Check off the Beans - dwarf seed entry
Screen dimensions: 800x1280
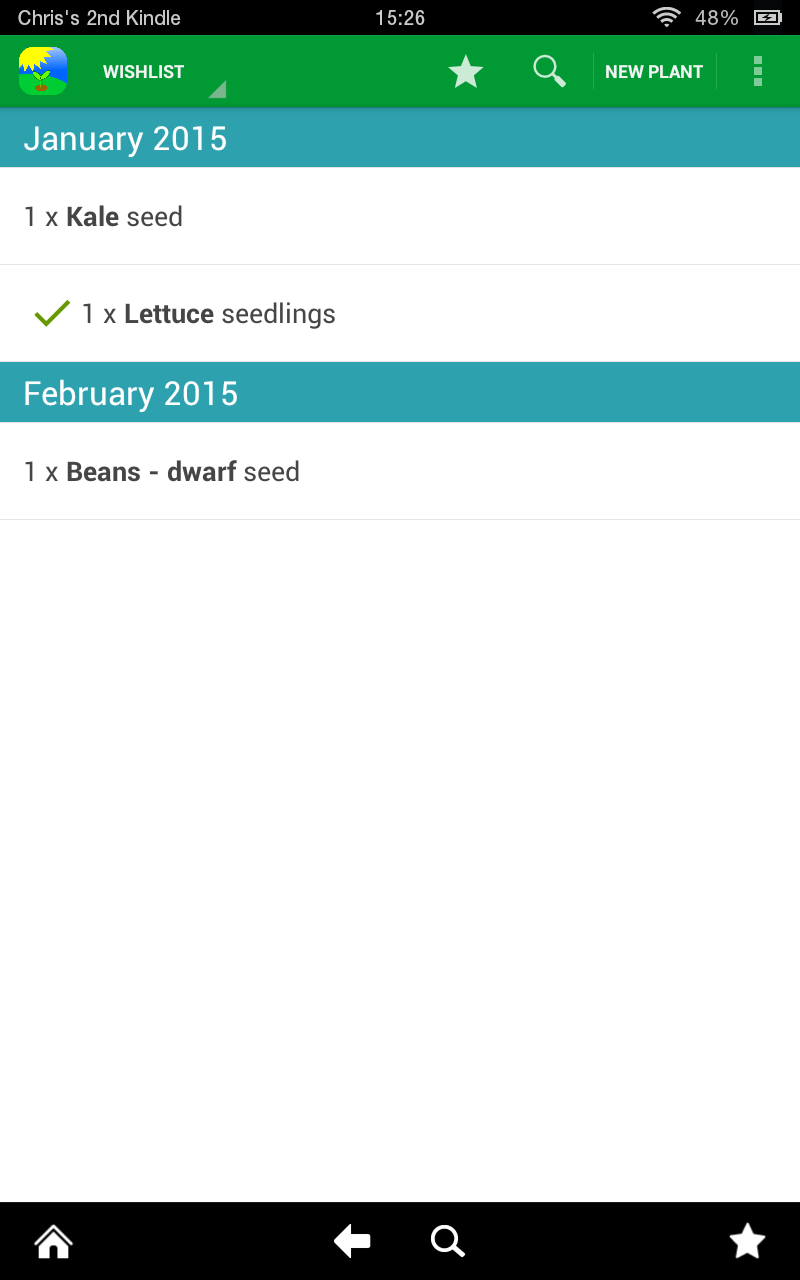[x=400, y=471]
